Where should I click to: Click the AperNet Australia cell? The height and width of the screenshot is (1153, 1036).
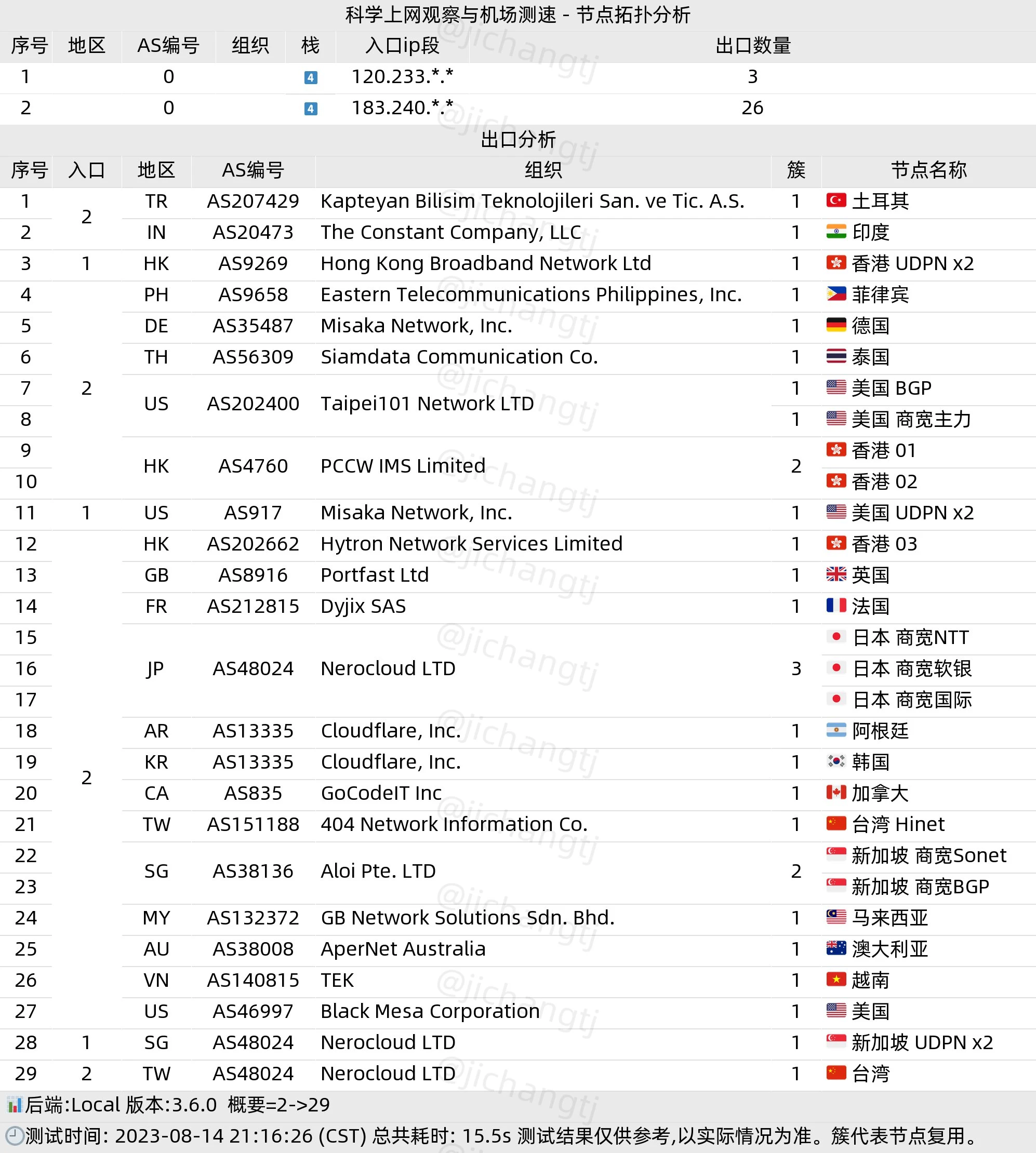pyautogui.click(x=403, y=949)
